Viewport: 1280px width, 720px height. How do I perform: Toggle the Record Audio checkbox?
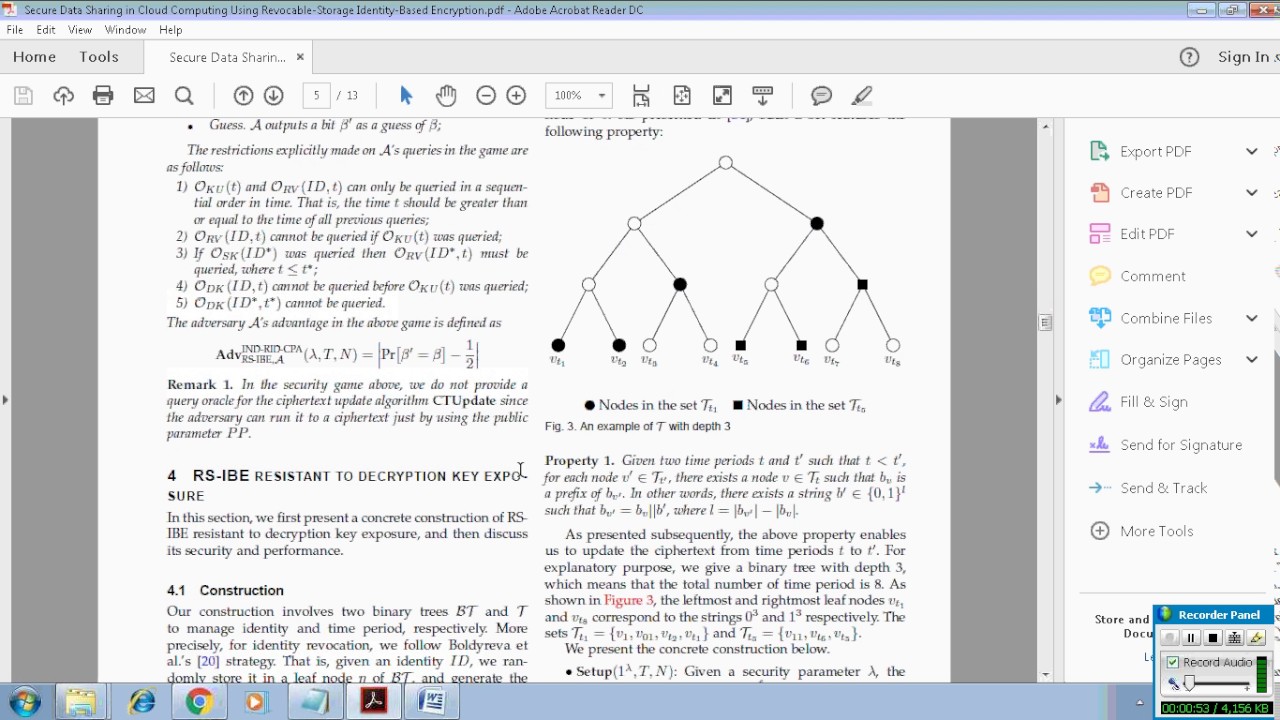[1173, 662]
